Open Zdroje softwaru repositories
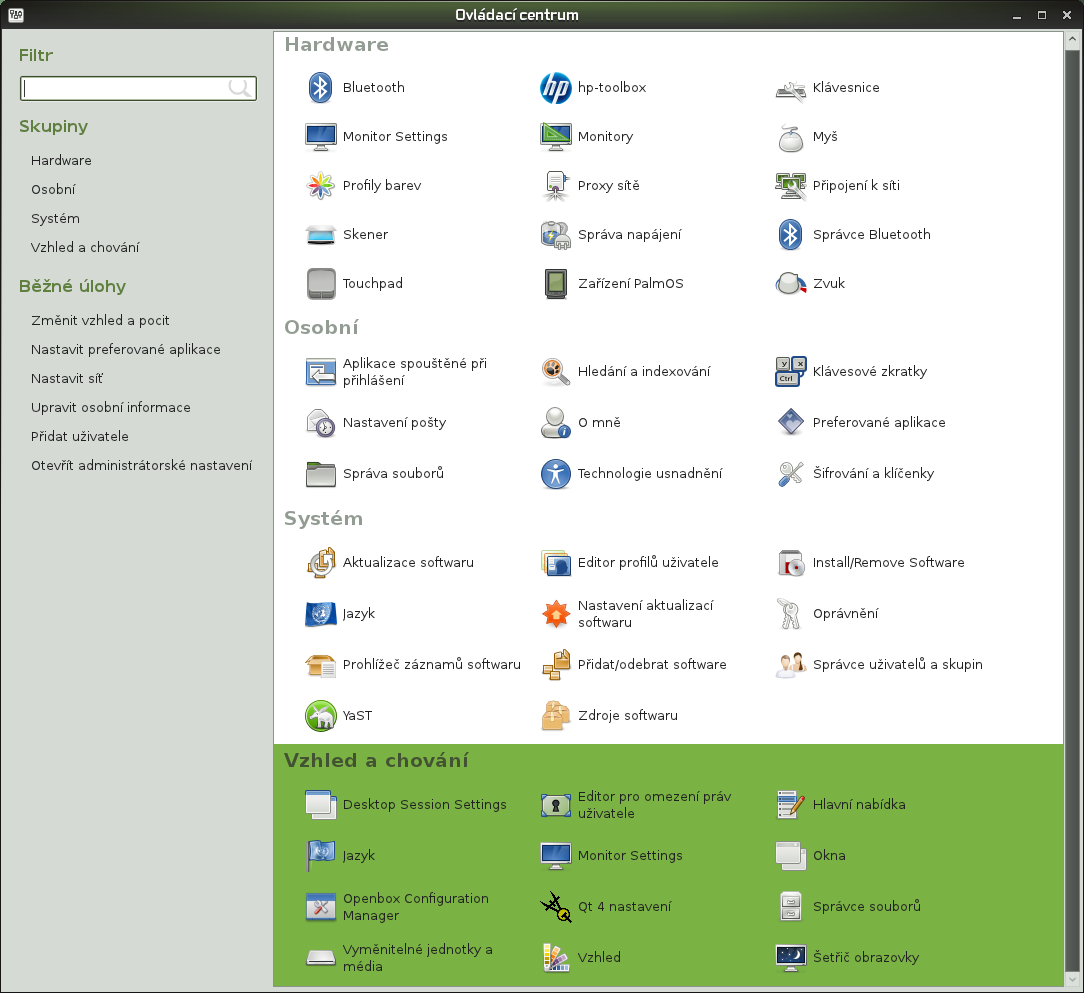Image resolution: width=1084 pixels, height=993 pixels. (555, 716)
